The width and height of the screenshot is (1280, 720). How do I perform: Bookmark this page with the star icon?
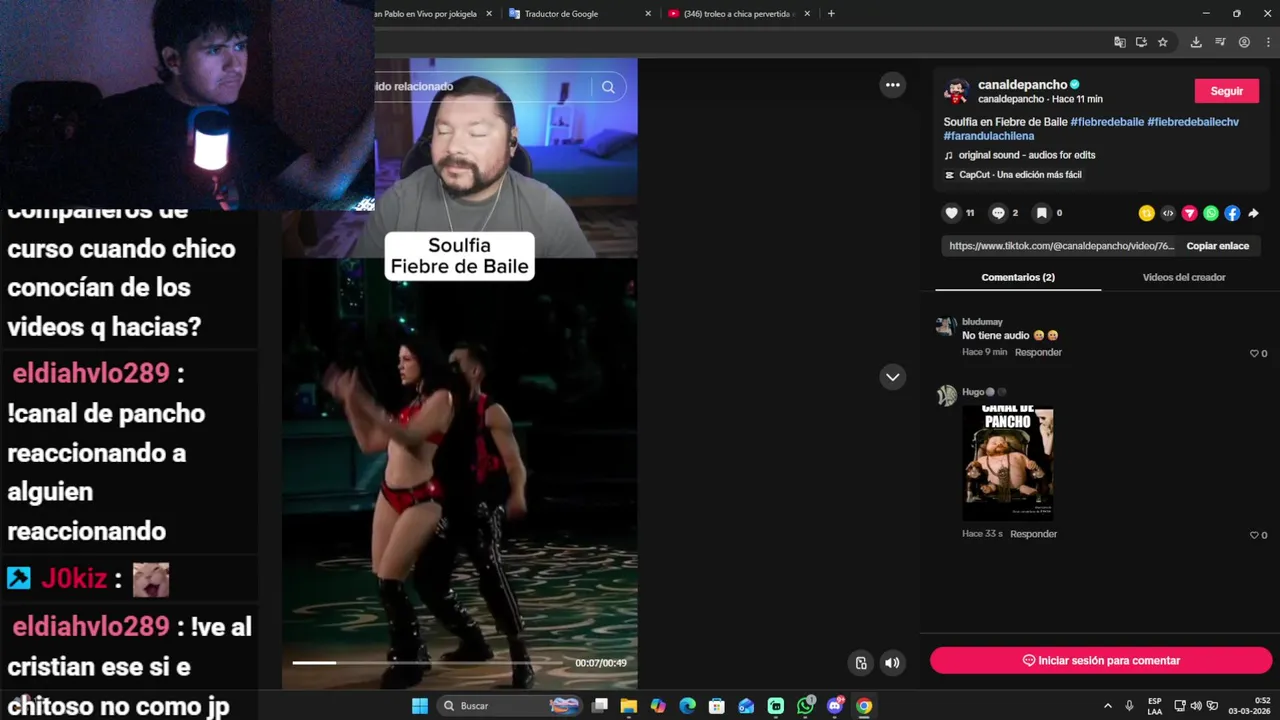(1163, 42)
